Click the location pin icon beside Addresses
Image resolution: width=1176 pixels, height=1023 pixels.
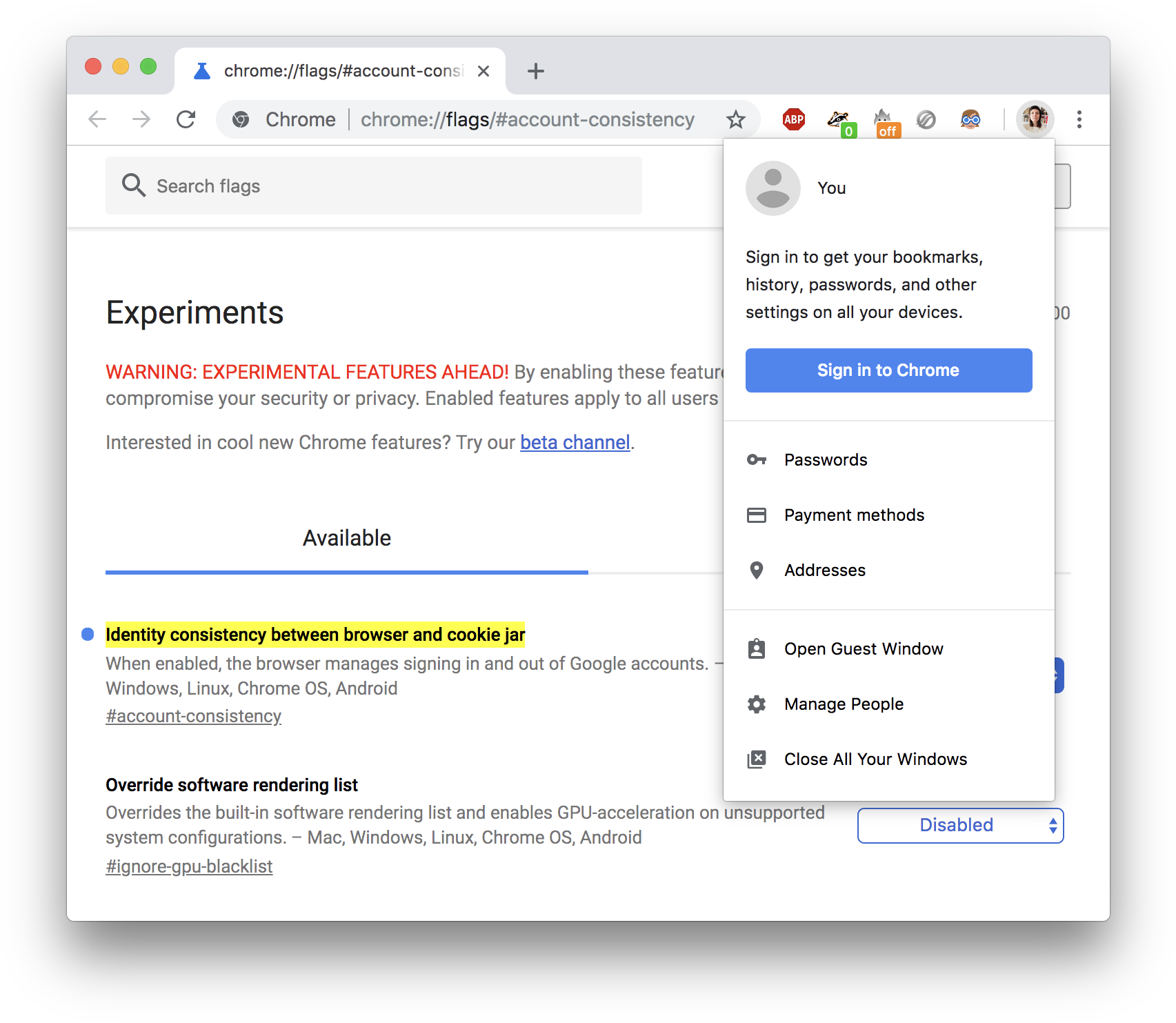click(x=757, y=570)
